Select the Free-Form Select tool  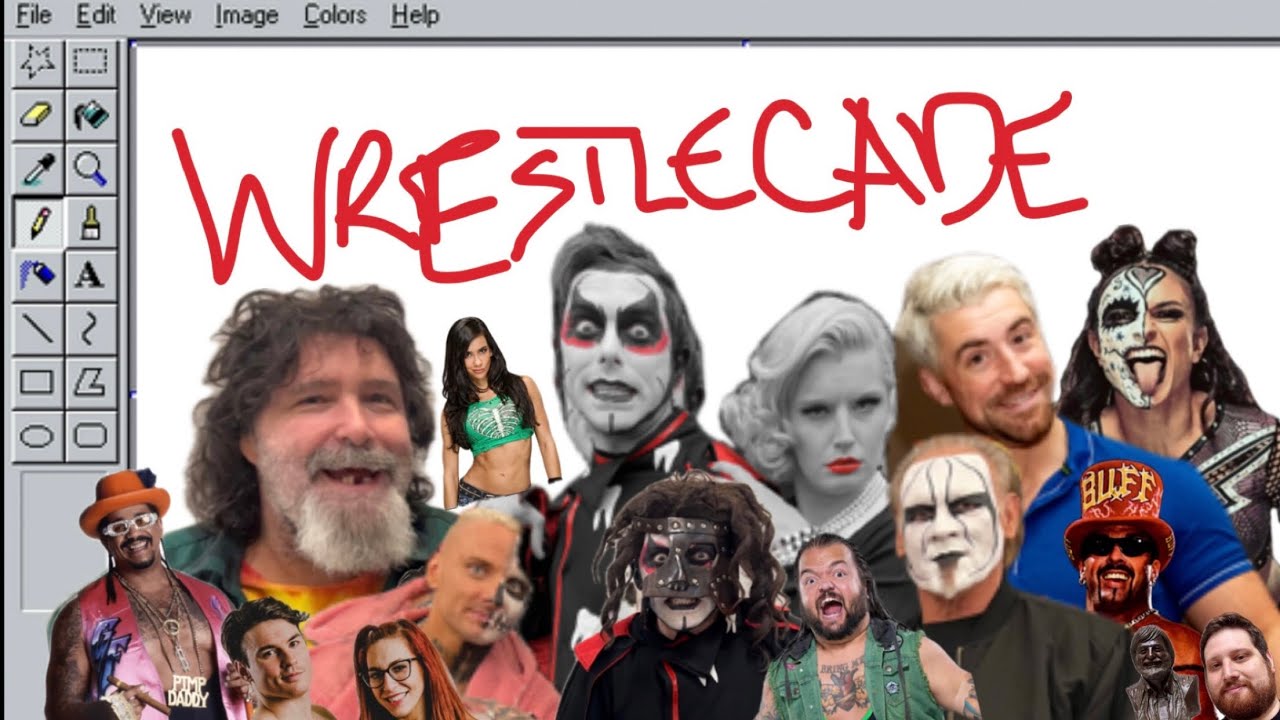click(38, 62)
